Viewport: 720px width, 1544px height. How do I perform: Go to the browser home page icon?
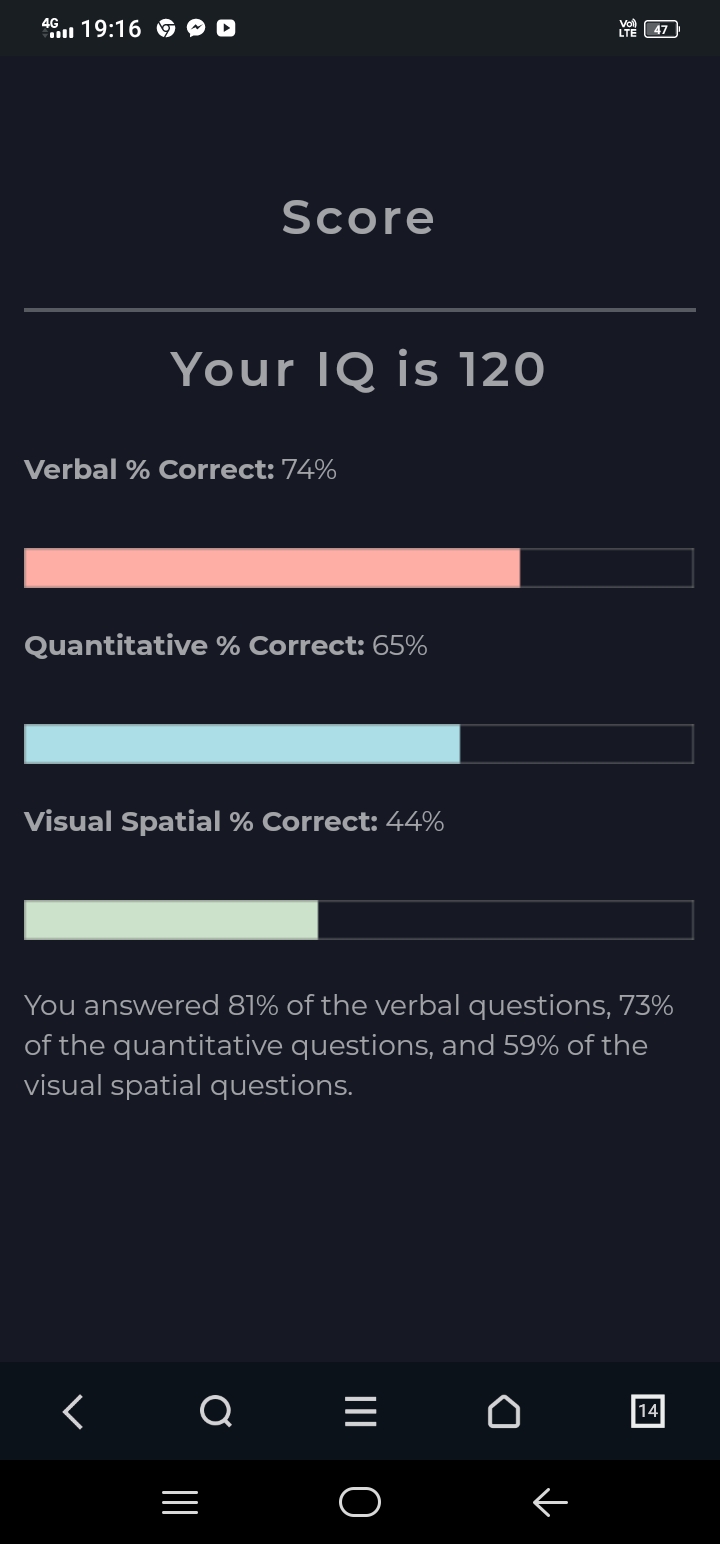[x=503, y=1411]
